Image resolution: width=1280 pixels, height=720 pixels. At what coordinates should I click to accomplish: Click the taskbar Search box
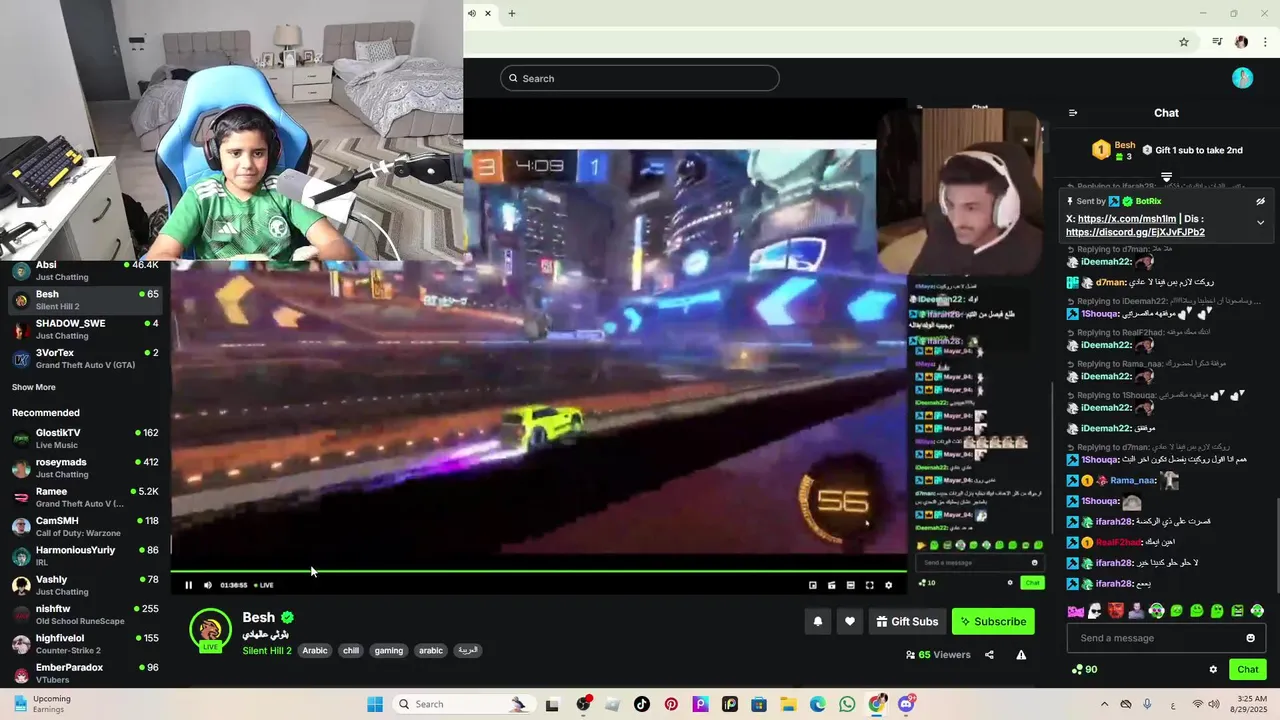coord(463,704)
